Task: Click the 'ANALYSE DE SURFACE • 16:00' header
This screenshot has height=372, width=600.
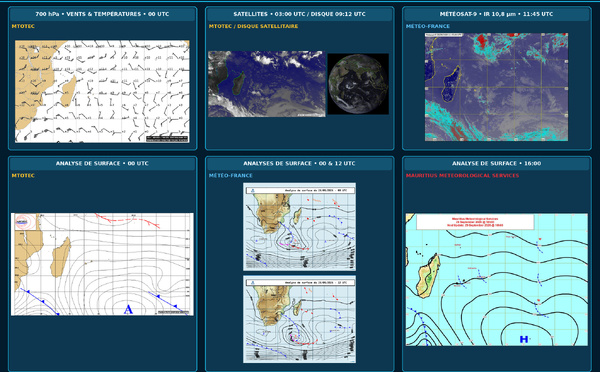Action: coord(496,163)
